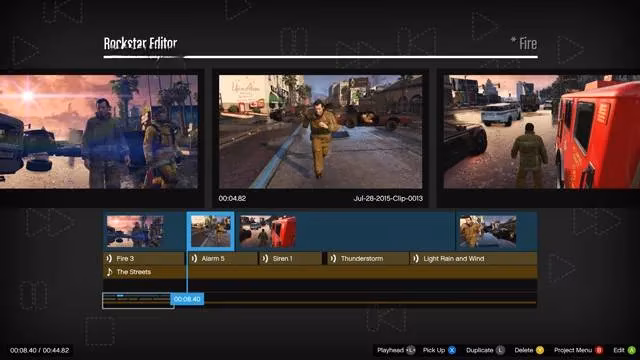Click the project time readout 00:08.40 / 00:44.82
The width and height of the screenshot is (640, 360).
(40, 350)
